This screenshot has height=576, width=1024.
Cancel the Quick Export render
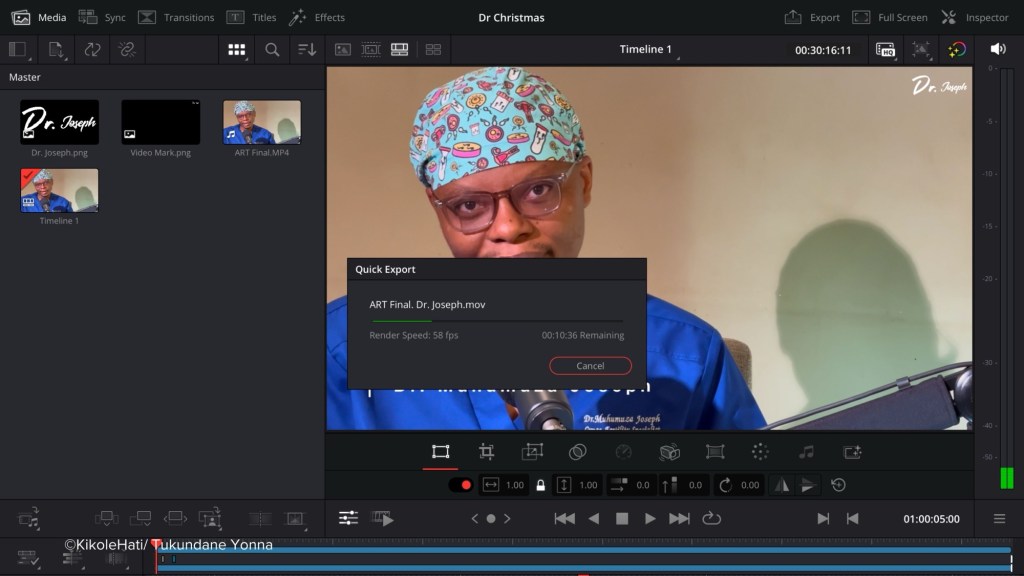590,366
